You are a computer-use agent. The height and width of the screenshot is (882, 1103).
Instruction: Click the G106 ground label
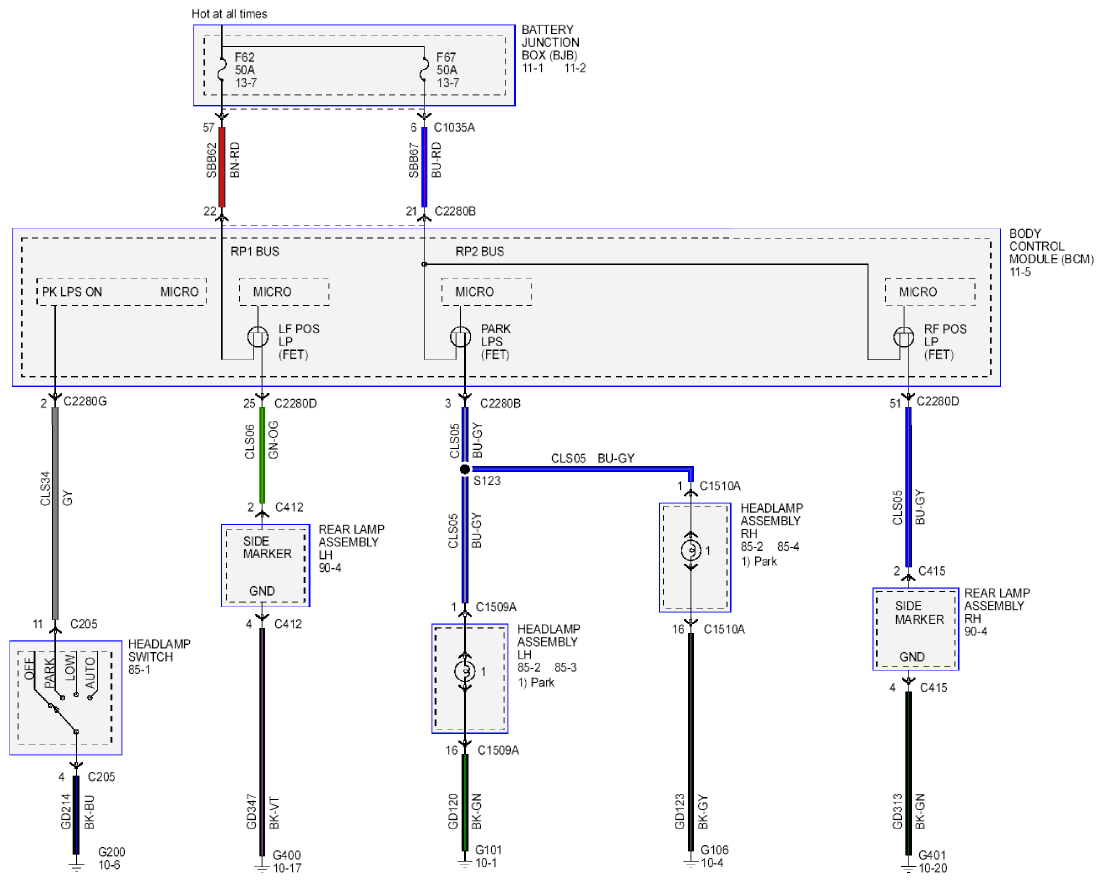pos(715,850)
